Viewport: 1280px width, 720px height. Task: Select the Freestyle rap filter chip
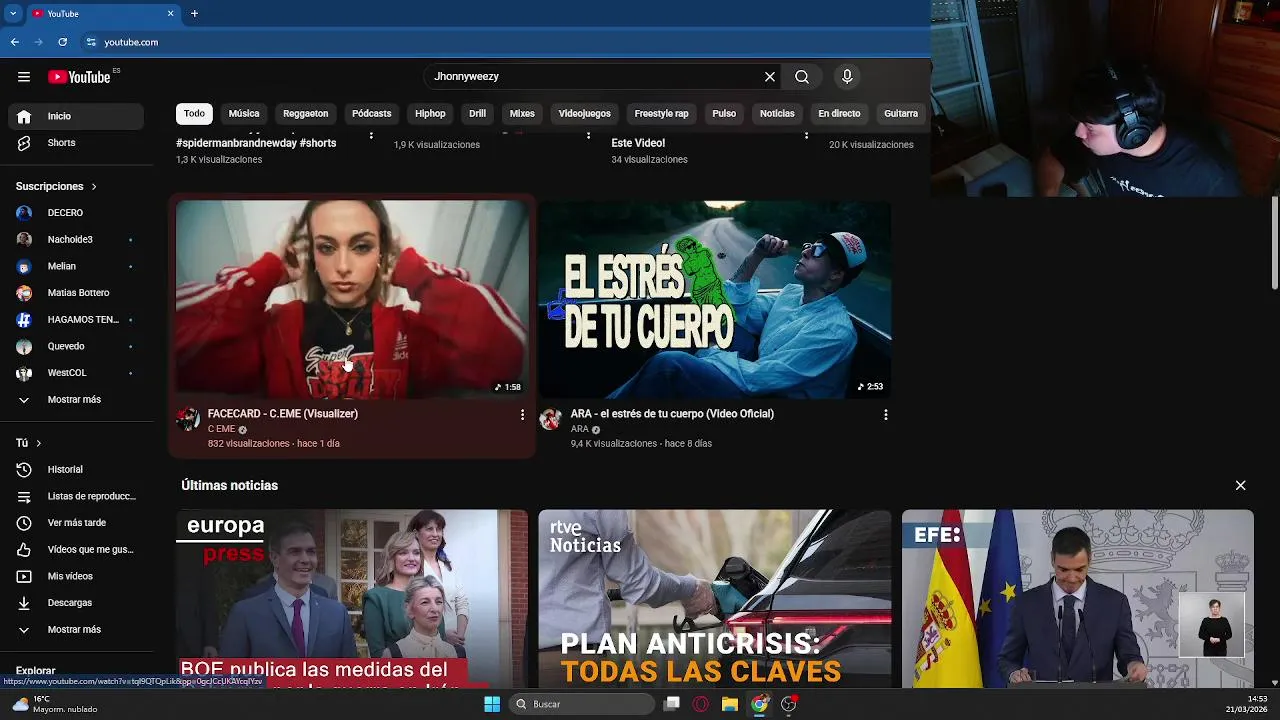(661, 113)
